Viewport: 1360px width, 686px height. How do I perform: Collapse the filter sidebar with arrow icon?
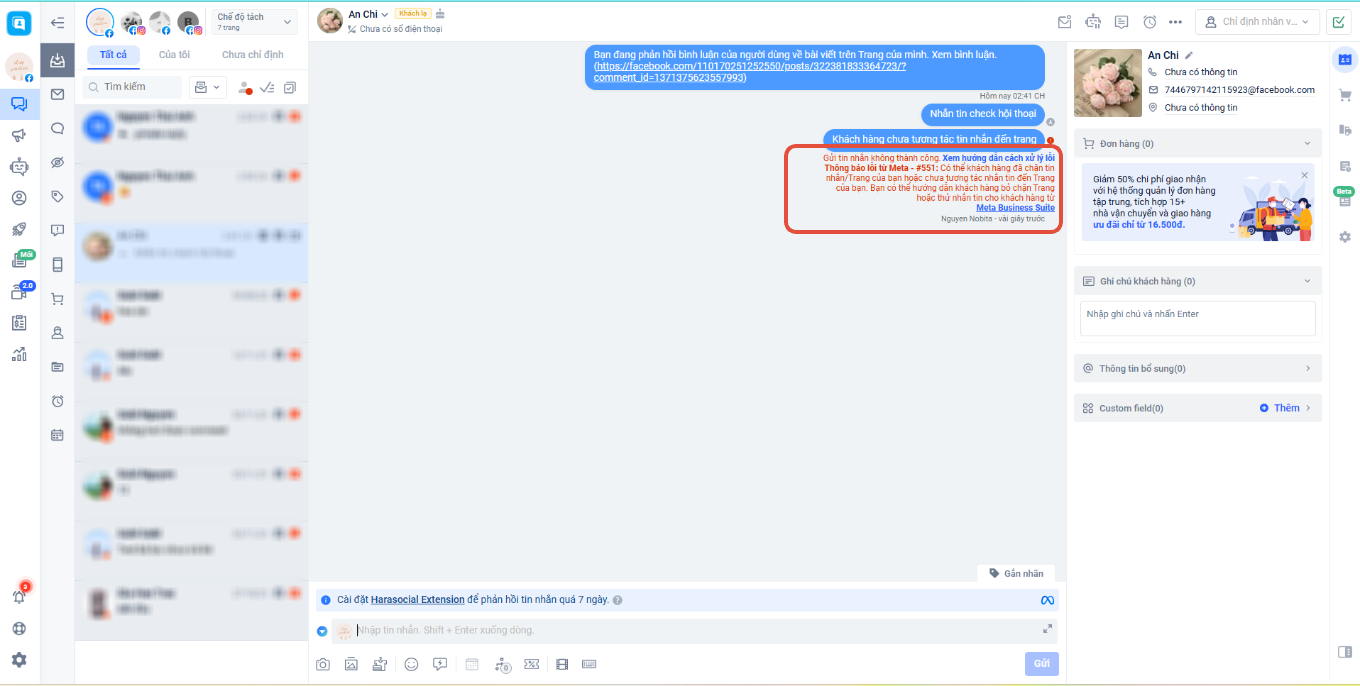point(58,23)
